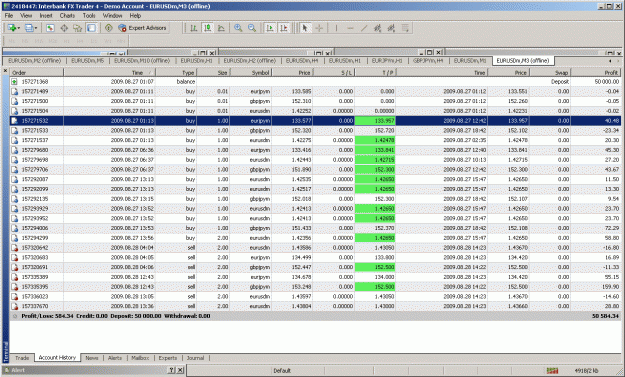
Task: Select the Vertical Line drawing tool
Action: pyautogui.click(x=336, y=28)
